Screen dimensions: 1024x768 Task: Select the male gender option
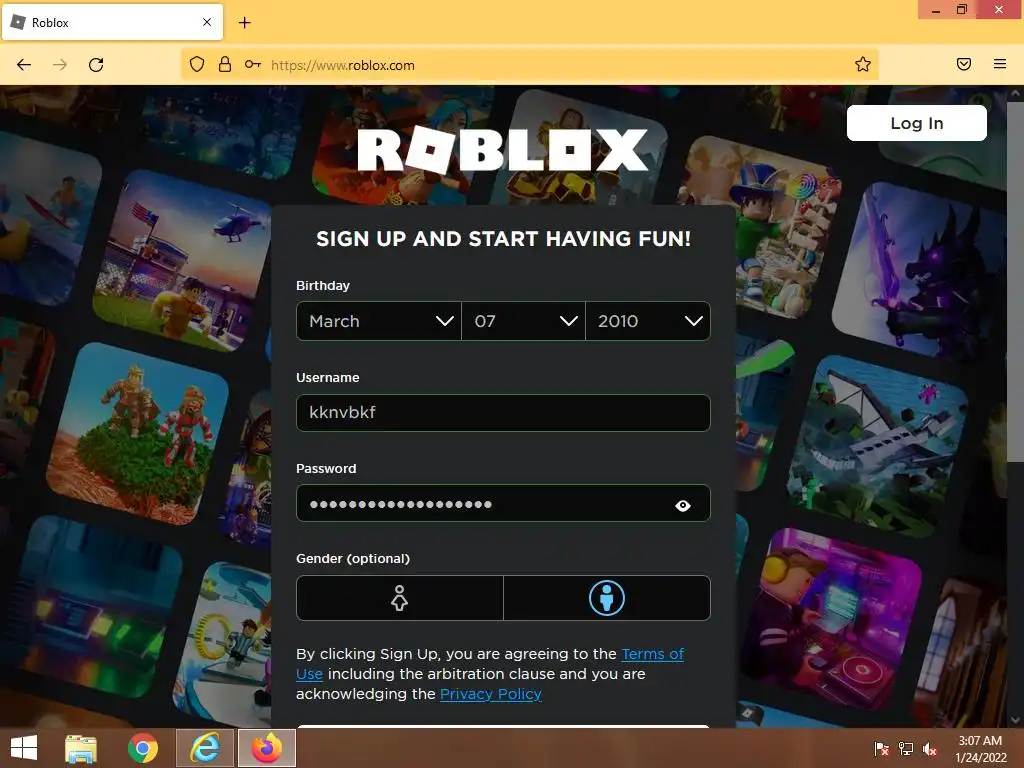[607, 598]
